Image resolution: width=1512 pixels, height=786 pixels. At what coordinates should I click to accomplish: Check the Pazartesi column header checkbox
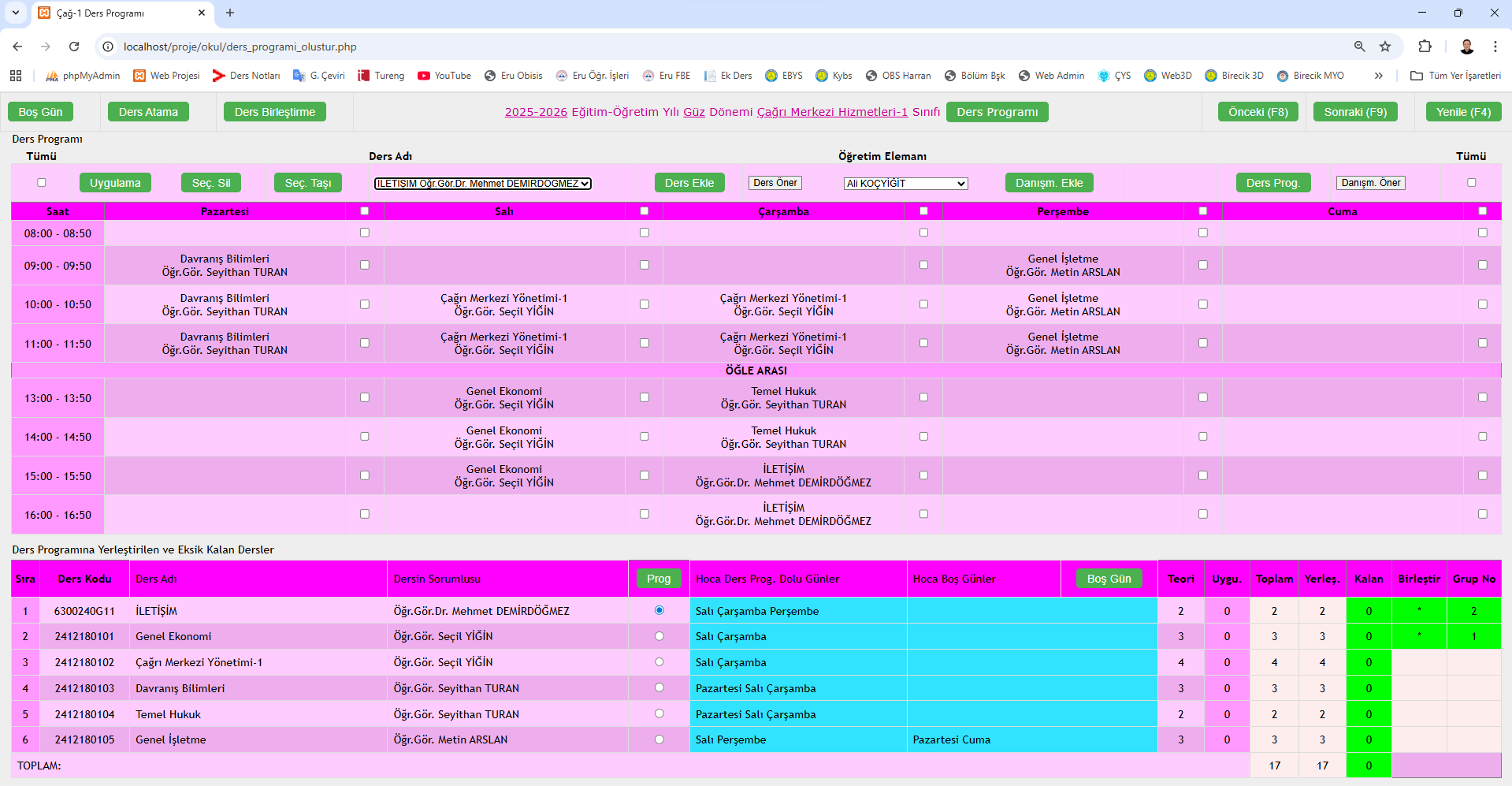(364, 211)
